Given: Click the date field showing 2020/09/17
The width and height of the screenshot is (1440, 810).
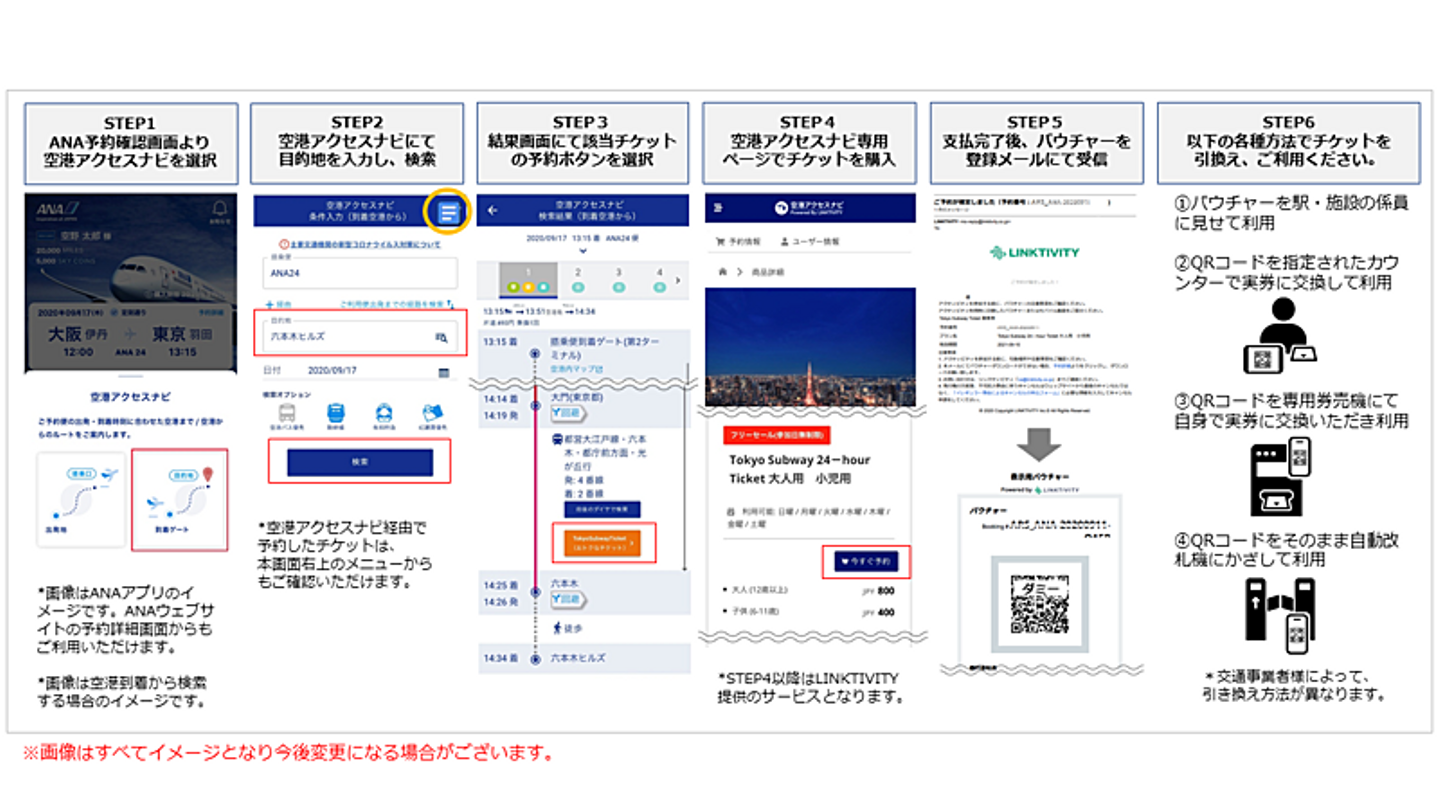Looking at the screenshot, I should point(360,371).
